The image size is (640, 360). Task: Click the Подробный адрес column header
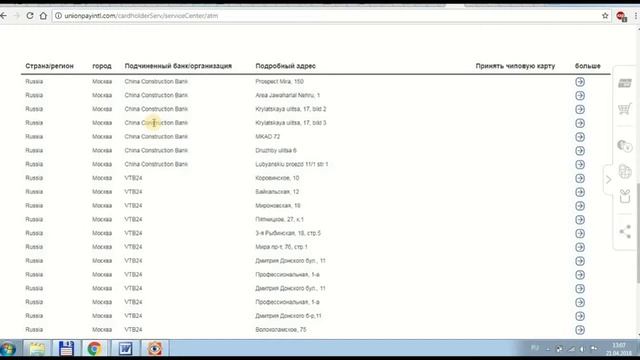tap(285, 66)
